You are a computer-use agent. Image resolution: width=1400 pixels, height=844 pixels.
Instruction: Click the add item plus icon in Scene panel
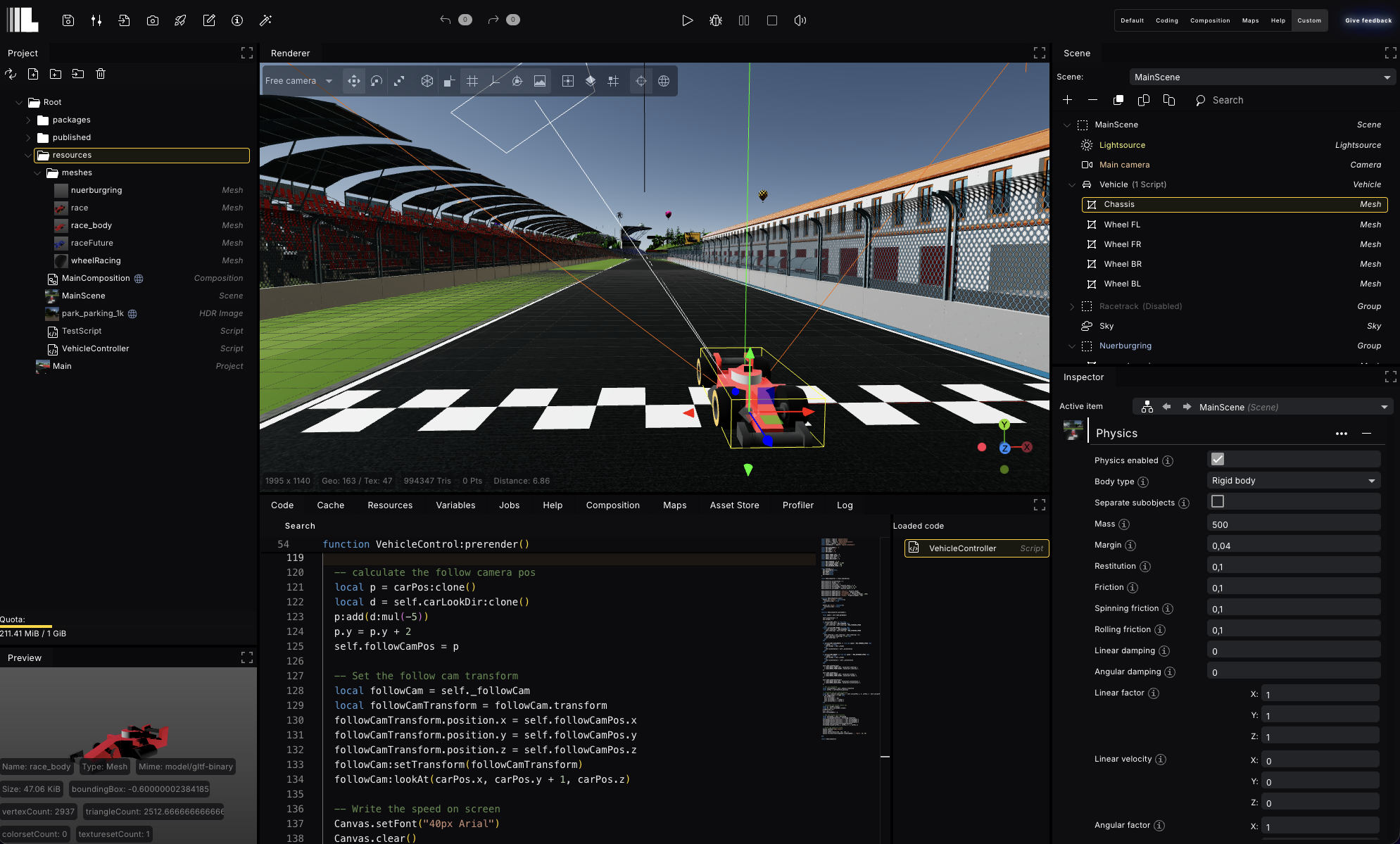1067,100
